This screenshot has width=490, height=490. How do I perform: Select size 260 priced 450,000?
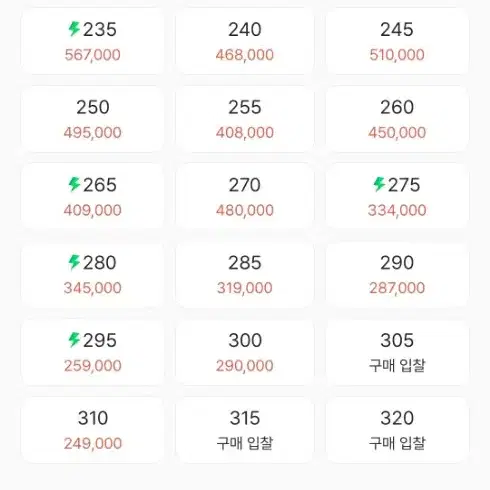tap(397, 119)
